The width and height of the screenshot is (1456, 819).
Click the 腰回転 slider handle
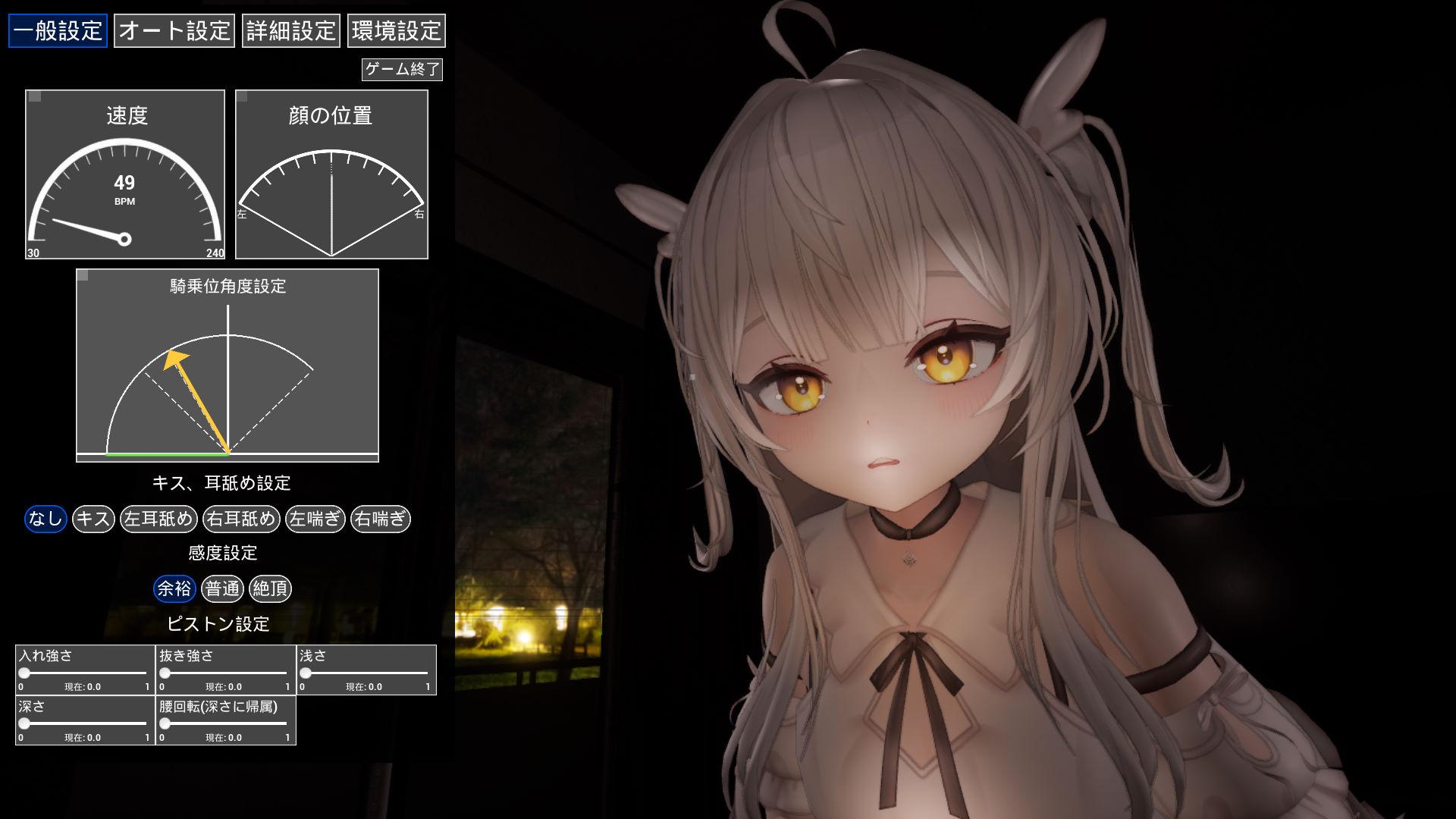point(165,723)
